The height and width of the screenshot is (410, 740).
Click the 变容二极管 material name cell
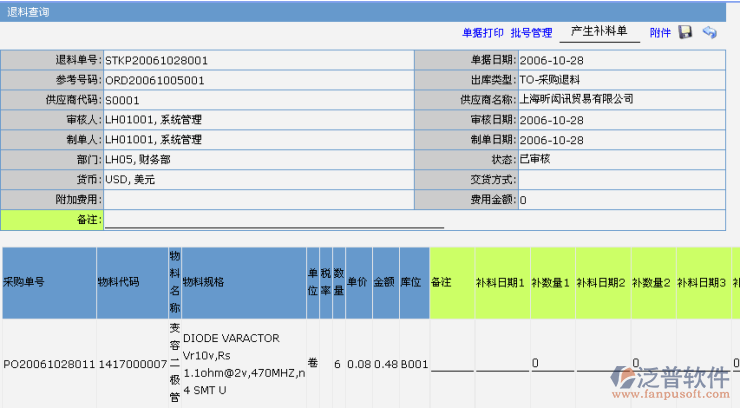click(x=175, y=363)
